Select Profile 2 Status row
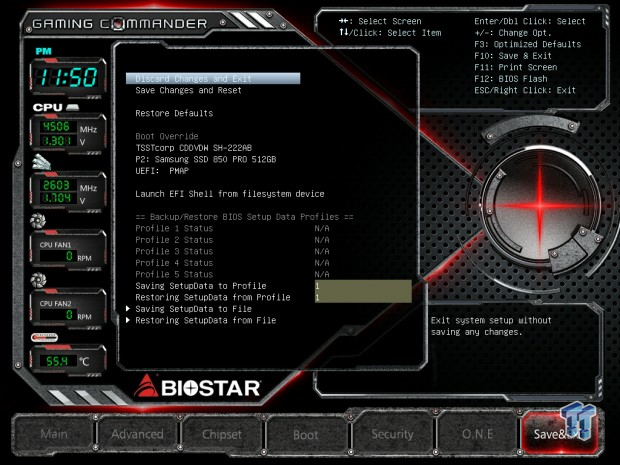The width and height of the screenshot is (620, 465). (232, 240)
